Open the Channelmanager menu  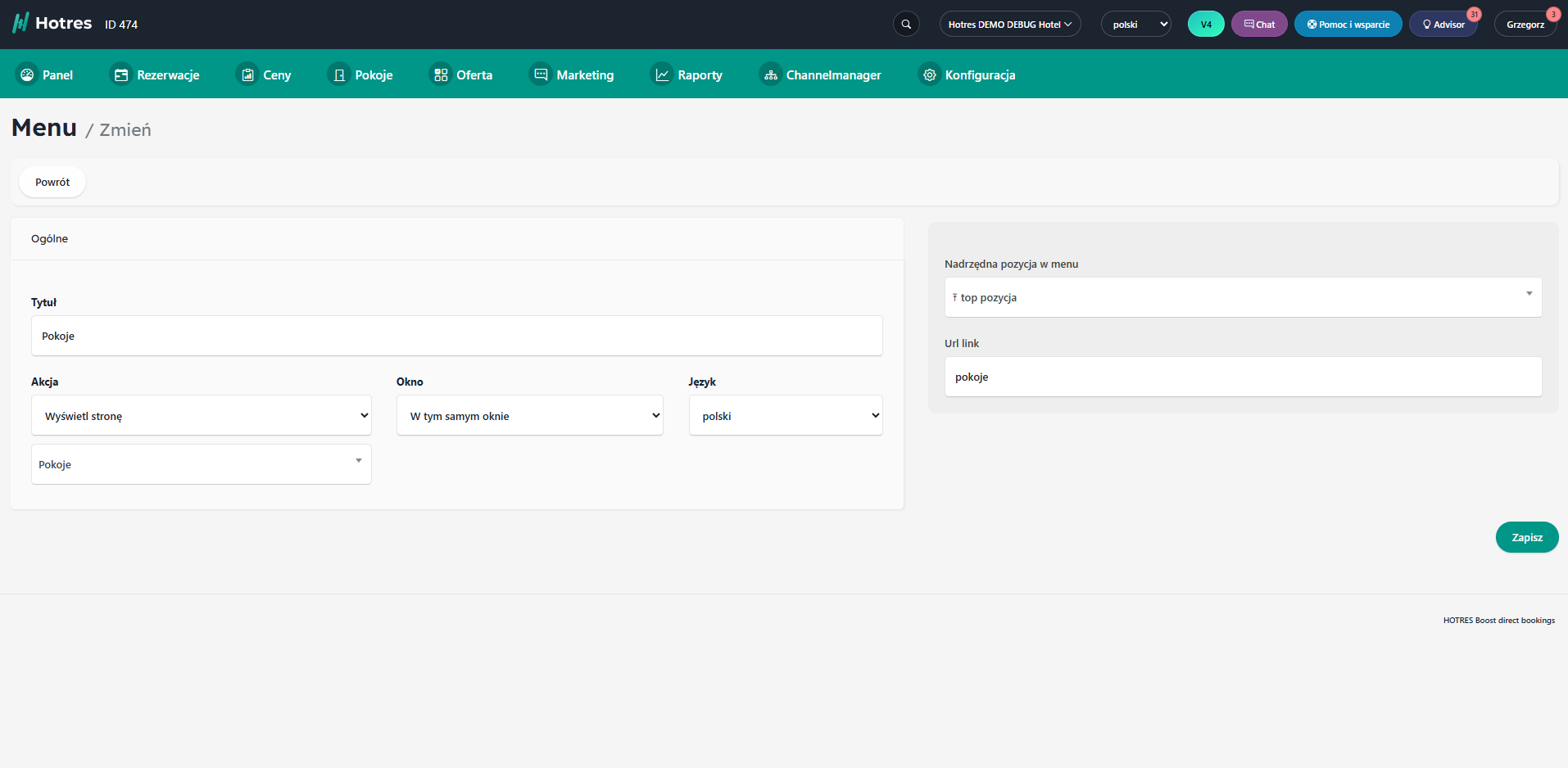coord(821,75)
